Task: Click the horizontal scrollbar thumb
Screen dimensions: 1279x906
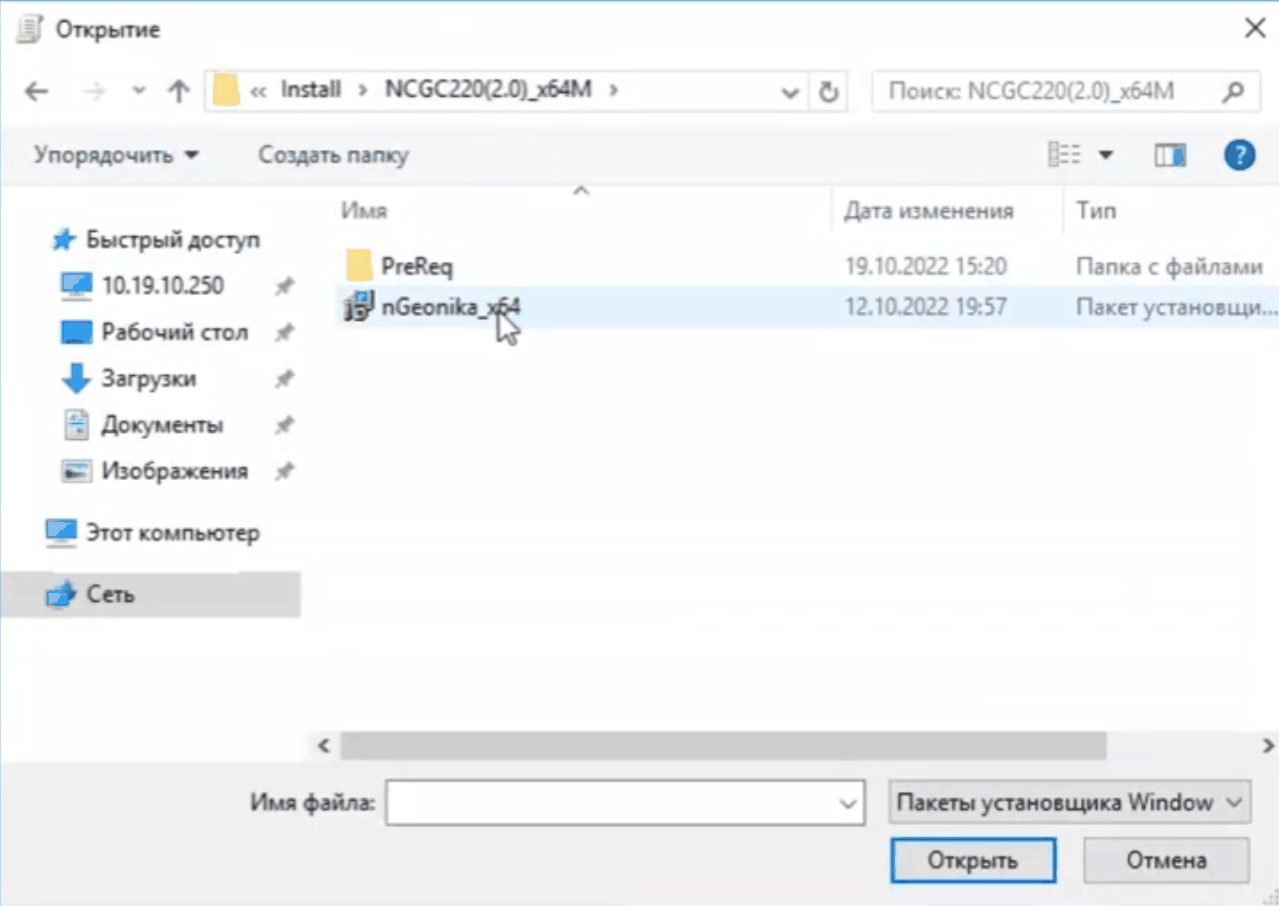Action: pyautogui.click(x=723, y=745)
